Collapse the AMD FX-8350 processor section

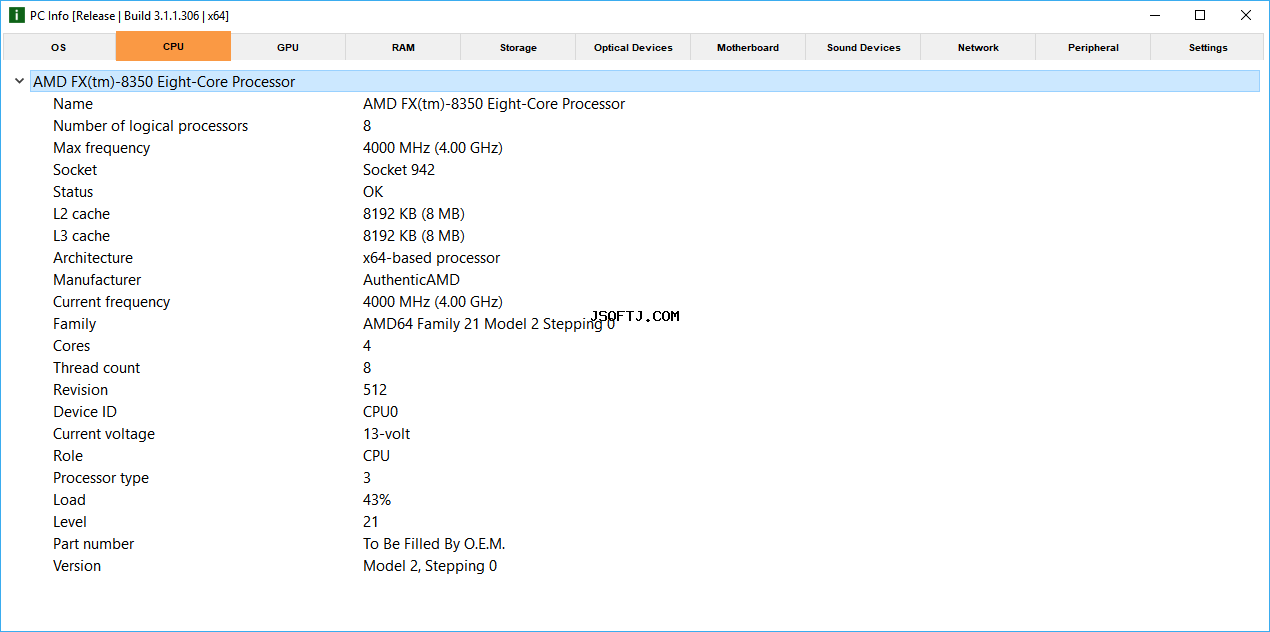pos(19,82)
